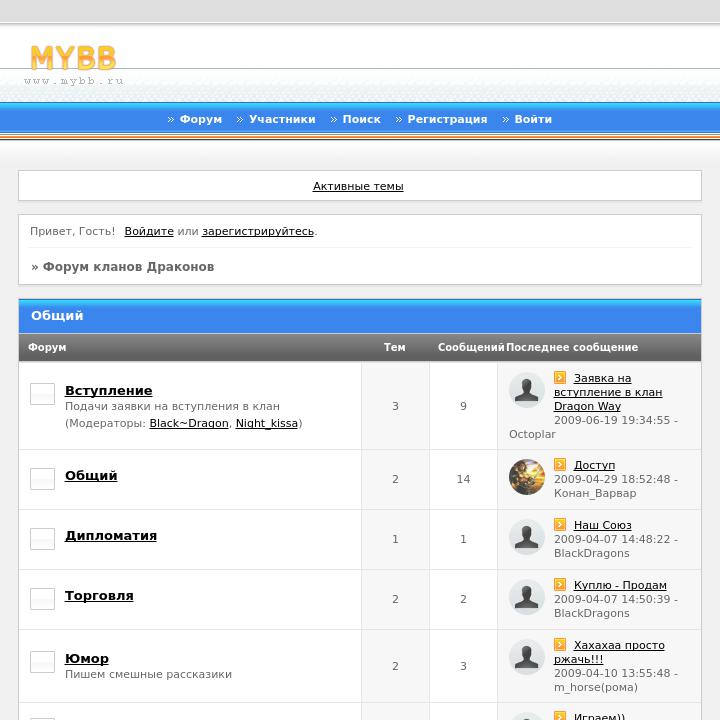The width and height of the screenshot is (720, 720).
Task: Click the Общий category header
Action: 360,316
